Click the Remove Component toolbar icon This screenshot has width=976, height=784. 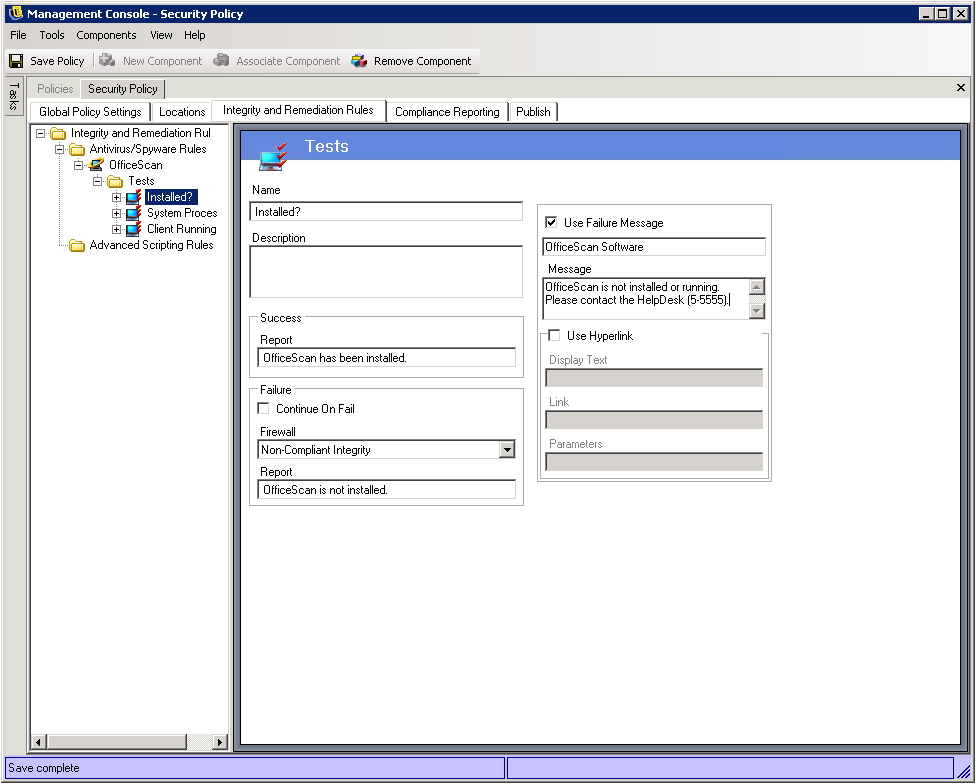360,61
